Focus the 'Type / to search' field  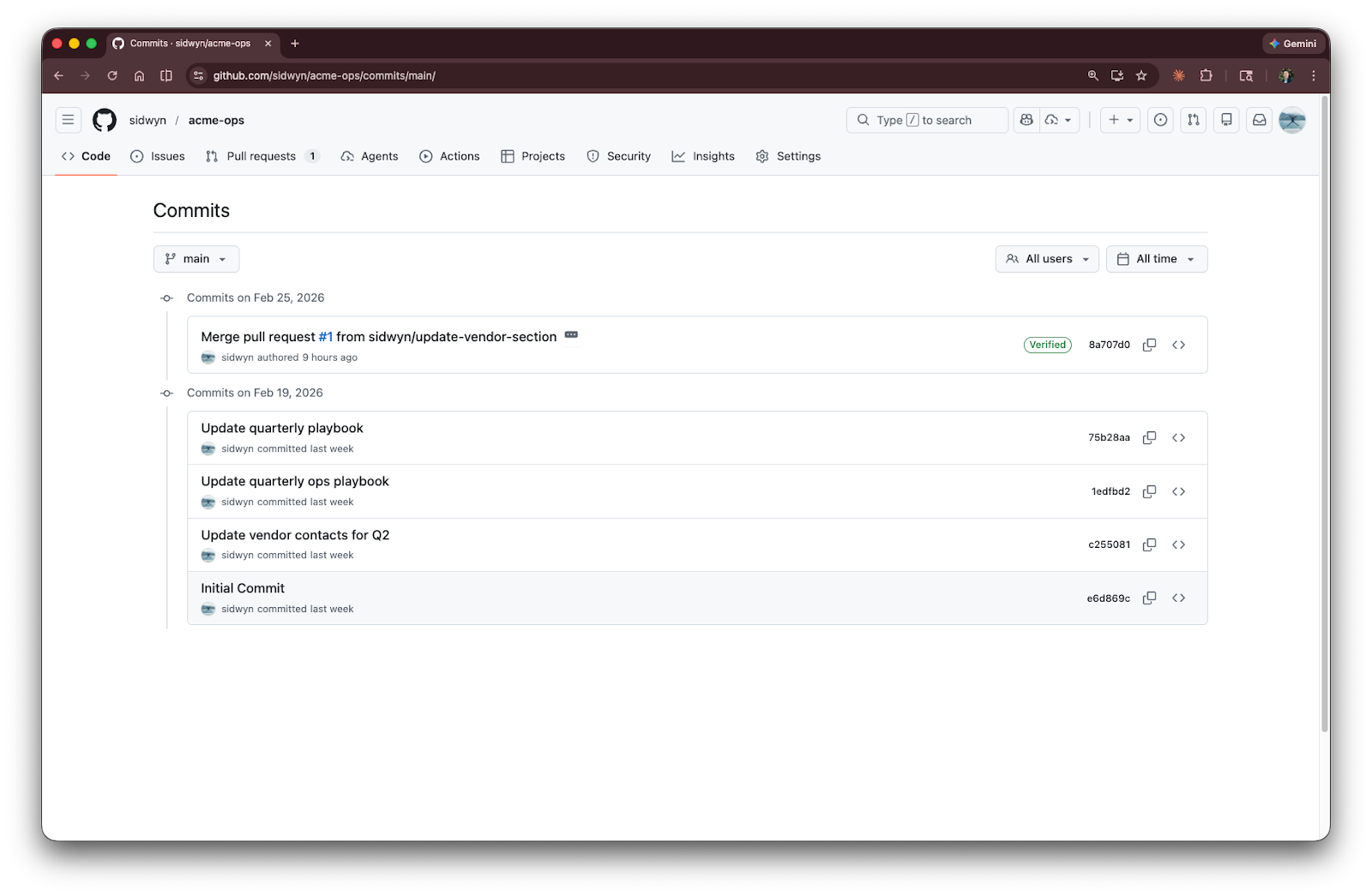[927, 120]
